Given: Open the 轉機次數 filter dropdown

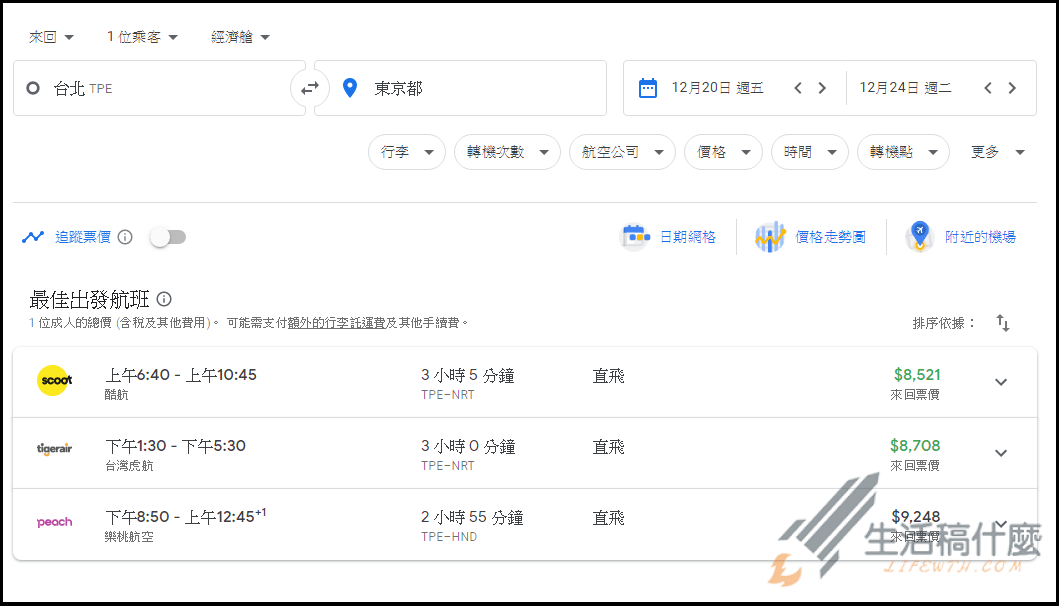Looking at the screenshot, I should [x=507, y=152].
